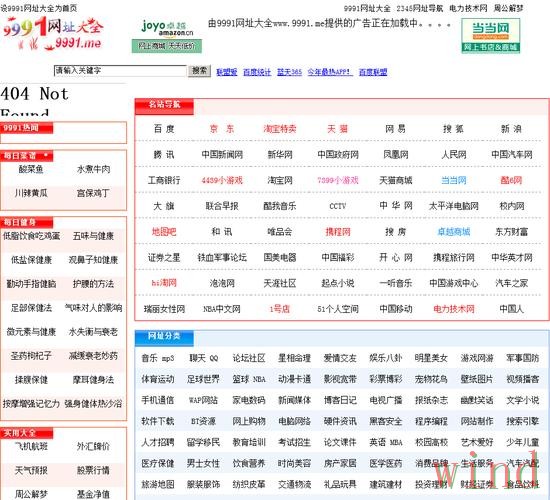
Task: Open CCTV link
Action: point(337,206)
